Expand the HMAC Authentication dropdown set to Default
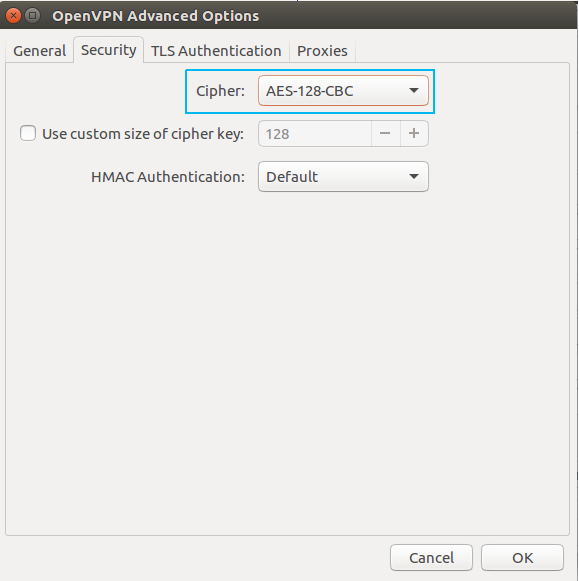The image size is (579, 581). [343, 177]
